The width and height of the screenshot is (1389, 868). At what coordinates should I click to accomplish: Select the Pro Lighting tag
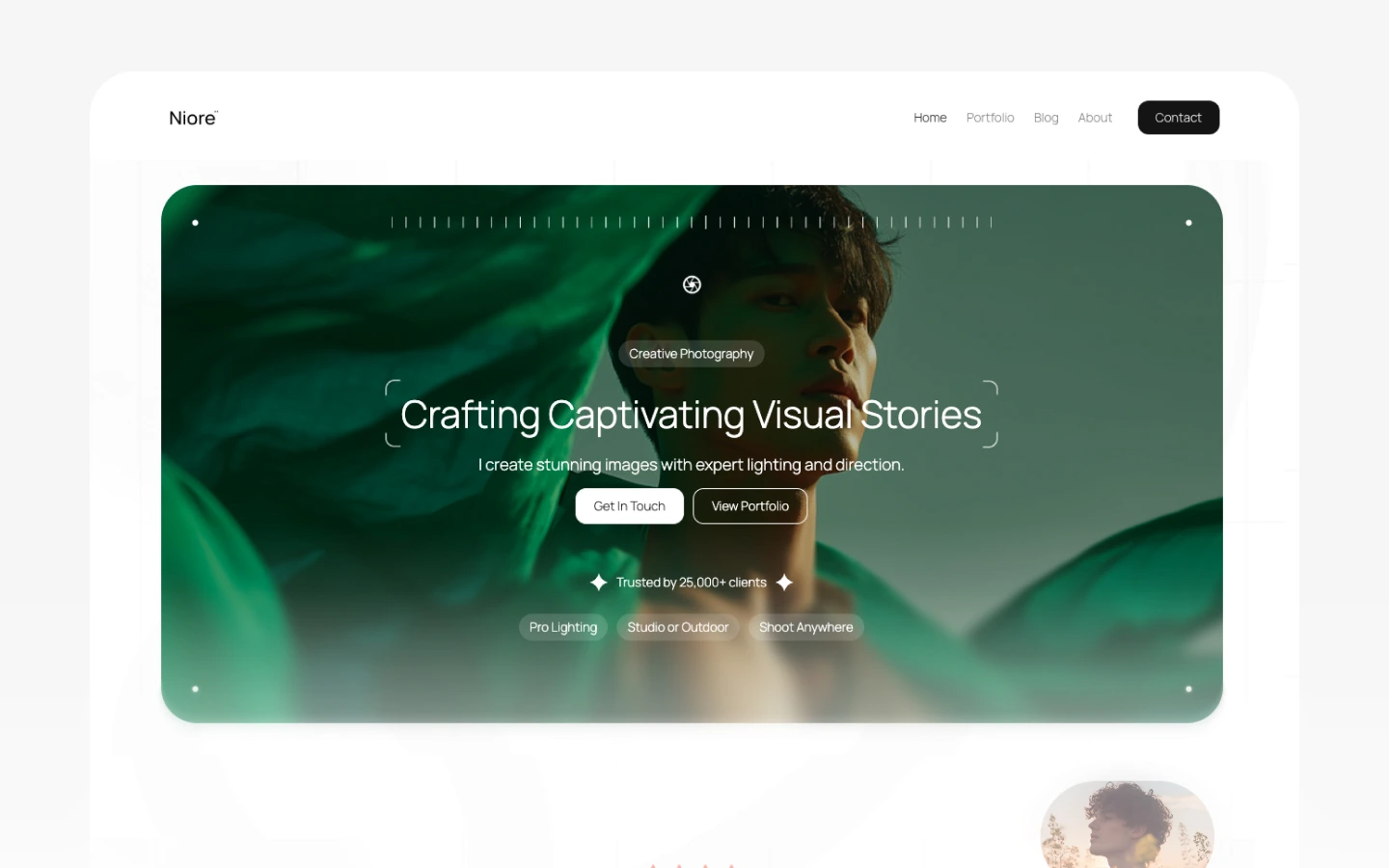pyautogui.click(x=563, y=627)
